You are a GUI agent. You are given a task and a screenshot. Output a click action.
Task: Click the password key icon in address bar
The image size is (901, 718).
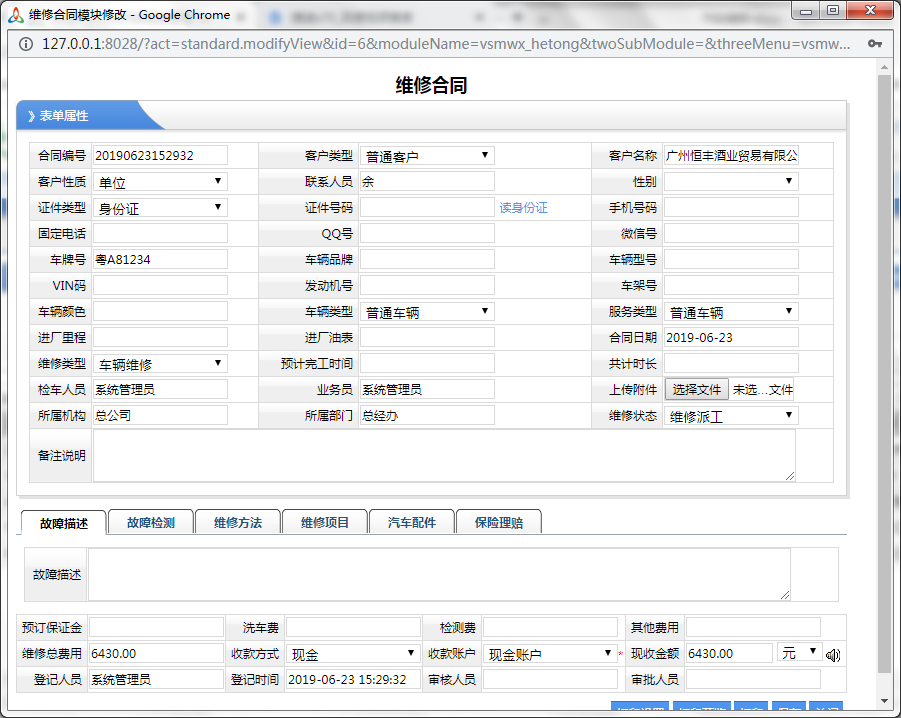tap(875, 44)
